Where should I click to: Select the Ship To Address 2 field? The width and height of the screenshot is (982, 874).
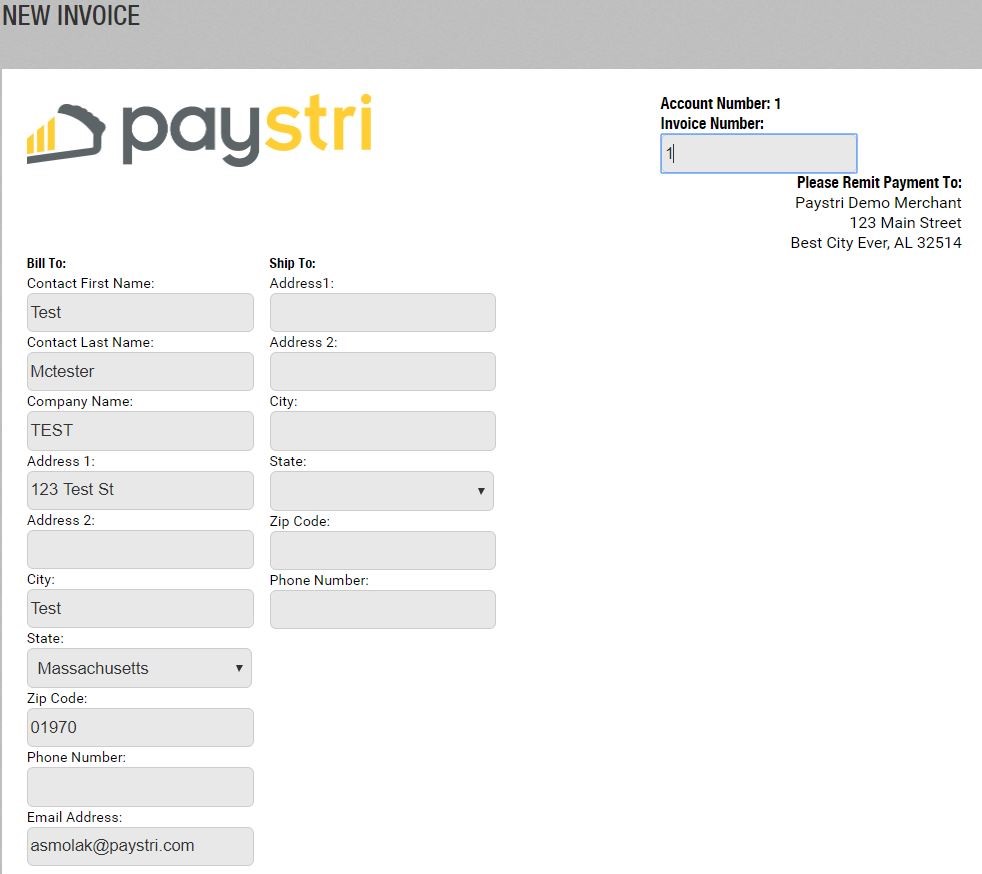[x=382, y=371]
